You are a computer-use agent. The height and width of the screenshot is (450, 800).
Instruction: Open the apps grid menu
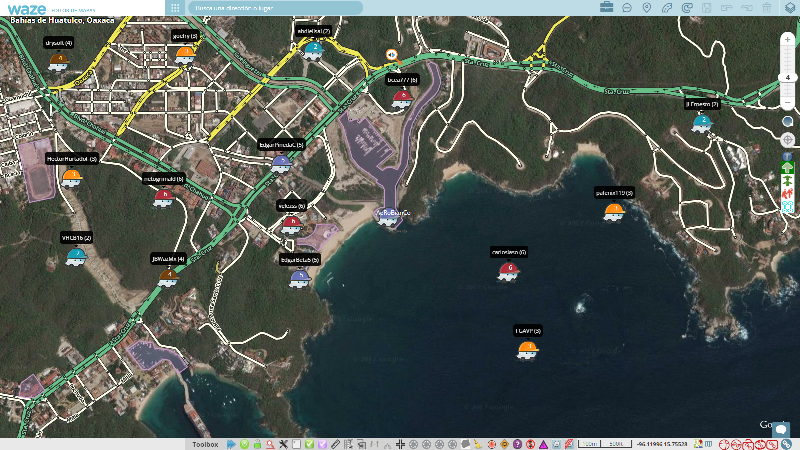(175, 8)
